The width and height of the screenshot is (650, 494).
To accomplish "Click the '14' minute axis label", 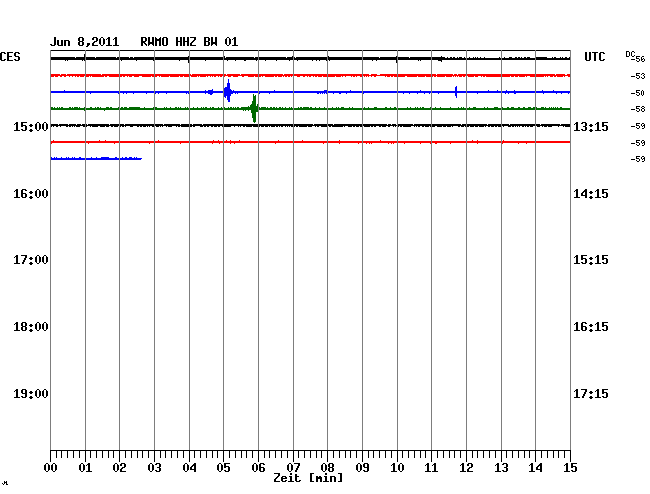I will coord(536,468).
